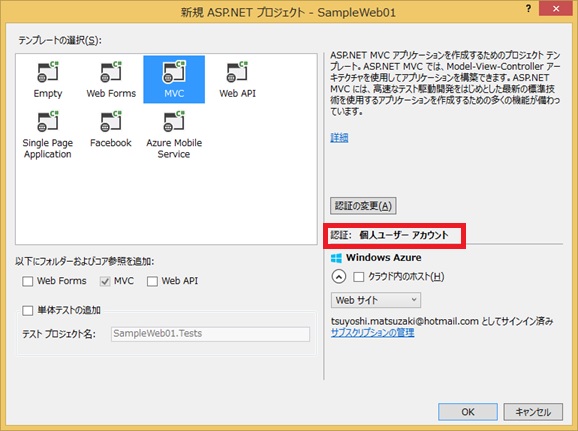Tick the クラウド内のホスト checkbox

(x=359, y=277)
